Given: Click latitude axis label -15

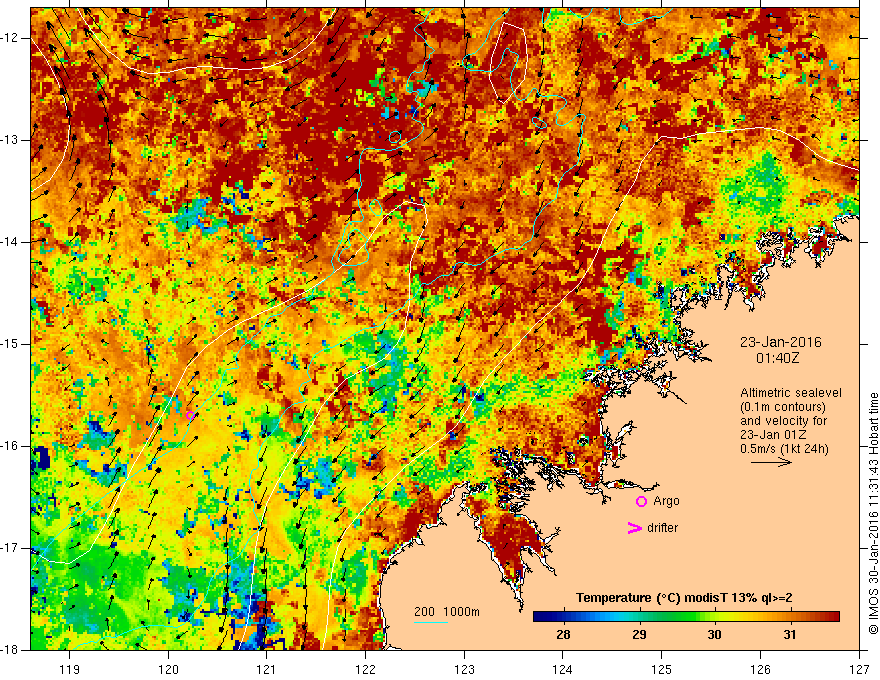Looking at the screenshot, I should pyautogui.click(x=10, y=344).
